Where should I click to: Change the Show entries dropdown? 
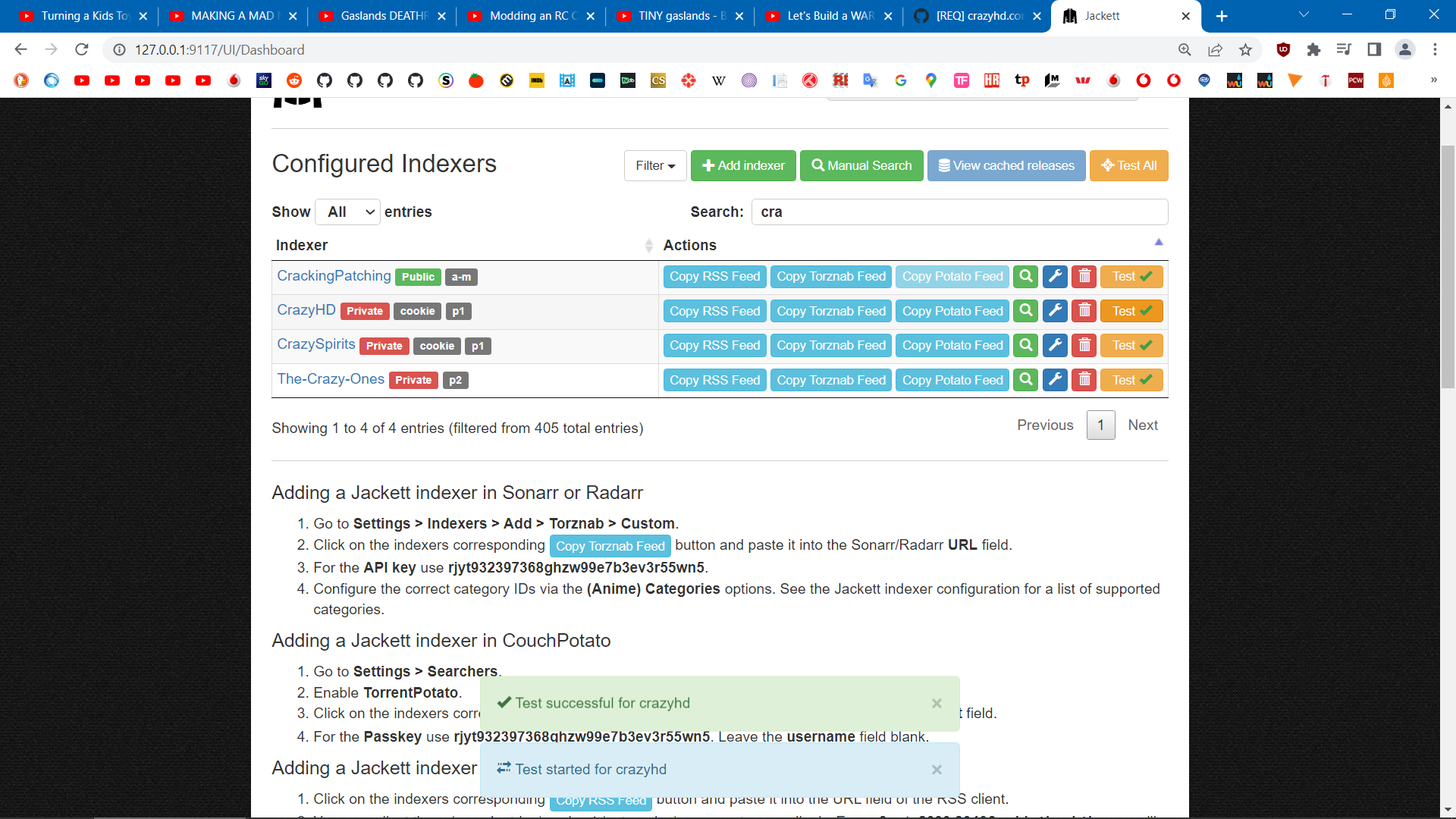[x=347, y=212]
